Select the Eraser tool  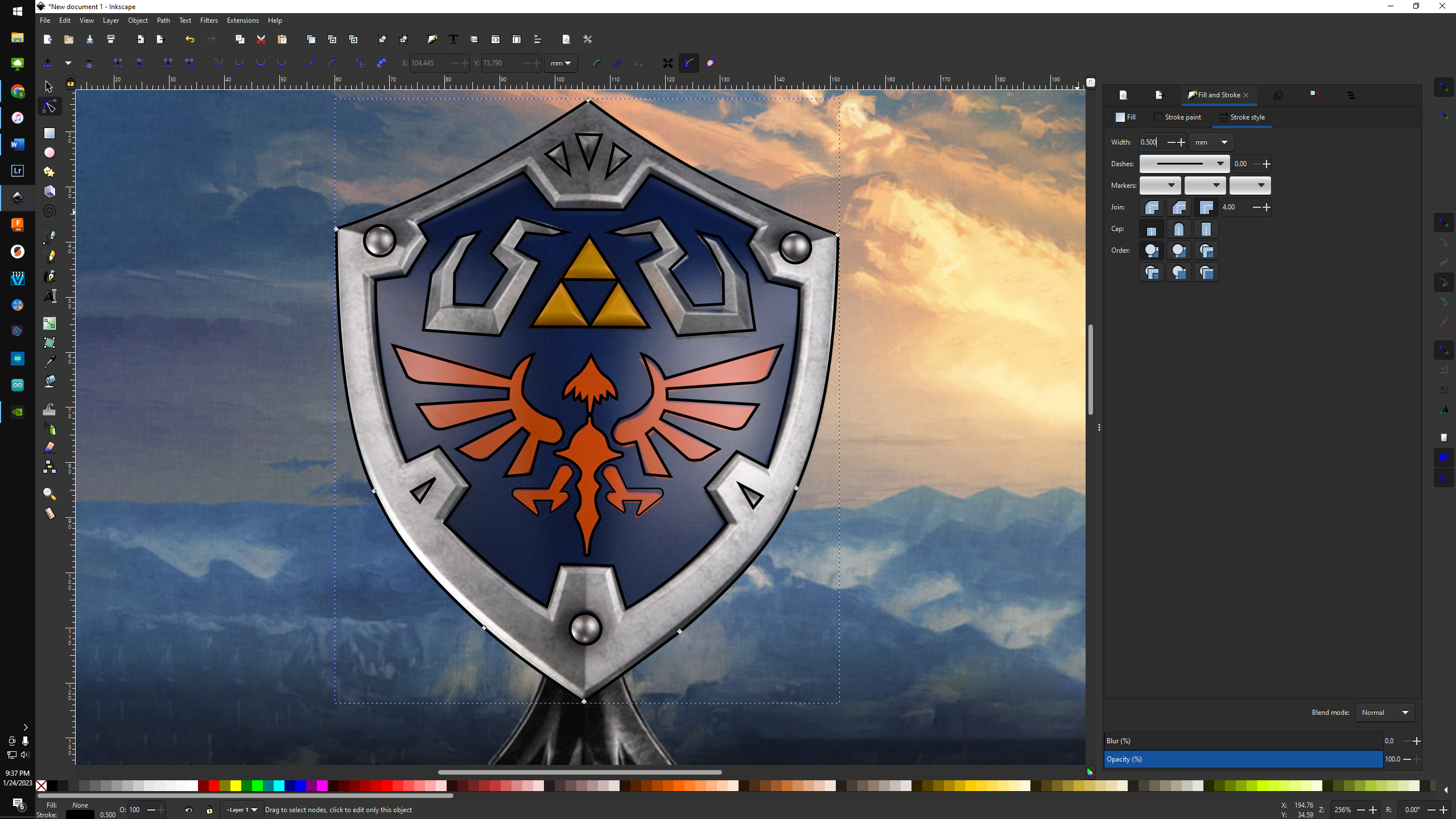50,447
